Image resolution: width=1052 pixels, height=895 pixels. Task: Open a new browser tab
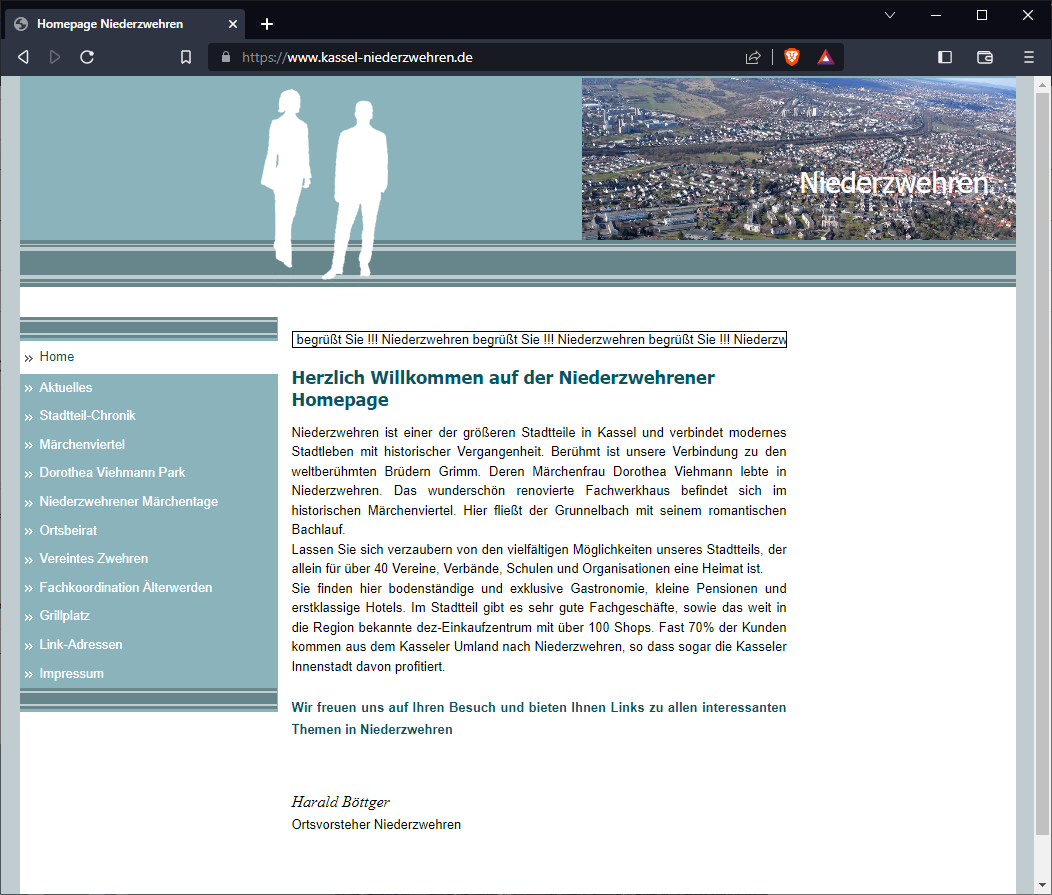click(x=266, y=23)
